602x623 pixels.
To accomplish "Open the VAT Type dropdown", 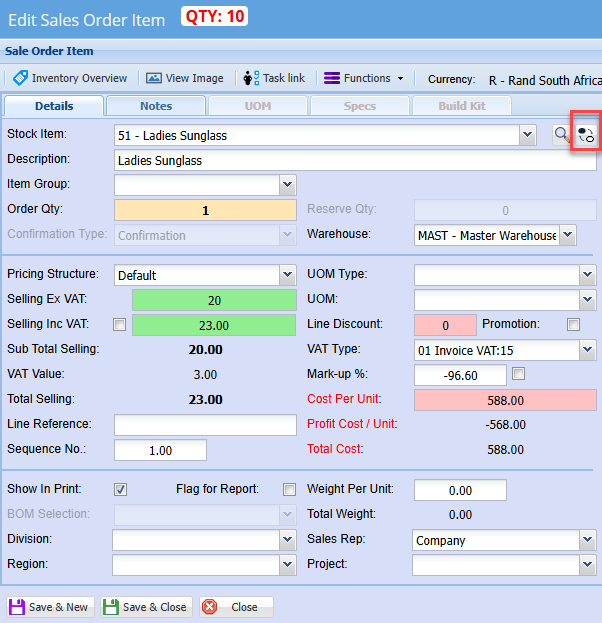I will point(588,350).
